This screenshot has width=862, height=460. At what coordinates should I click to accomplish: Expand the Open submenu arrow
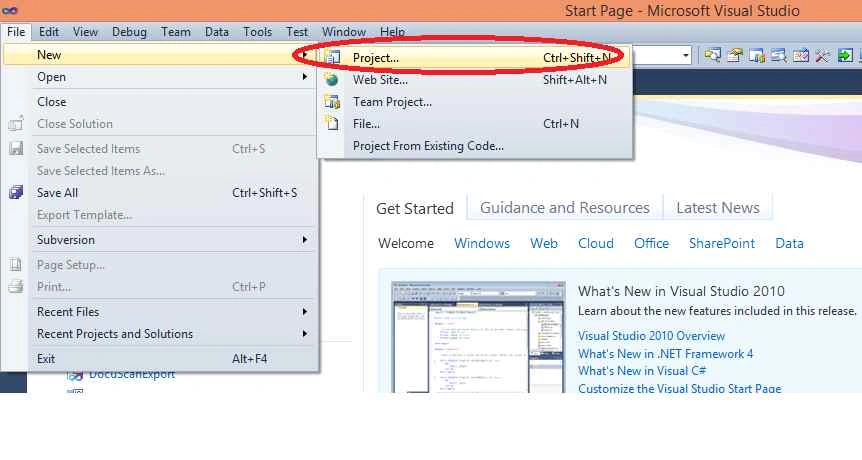pos(305,77)
